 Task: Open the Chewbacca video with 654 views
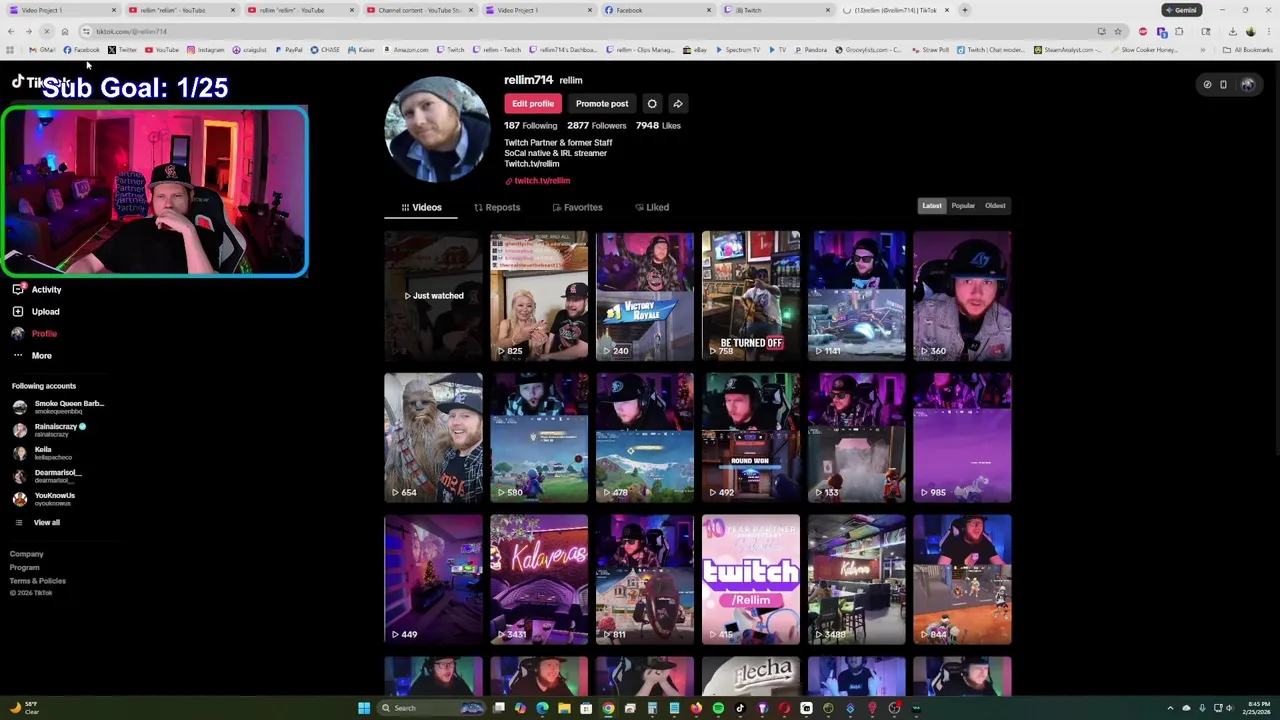[x=433, y=438]
